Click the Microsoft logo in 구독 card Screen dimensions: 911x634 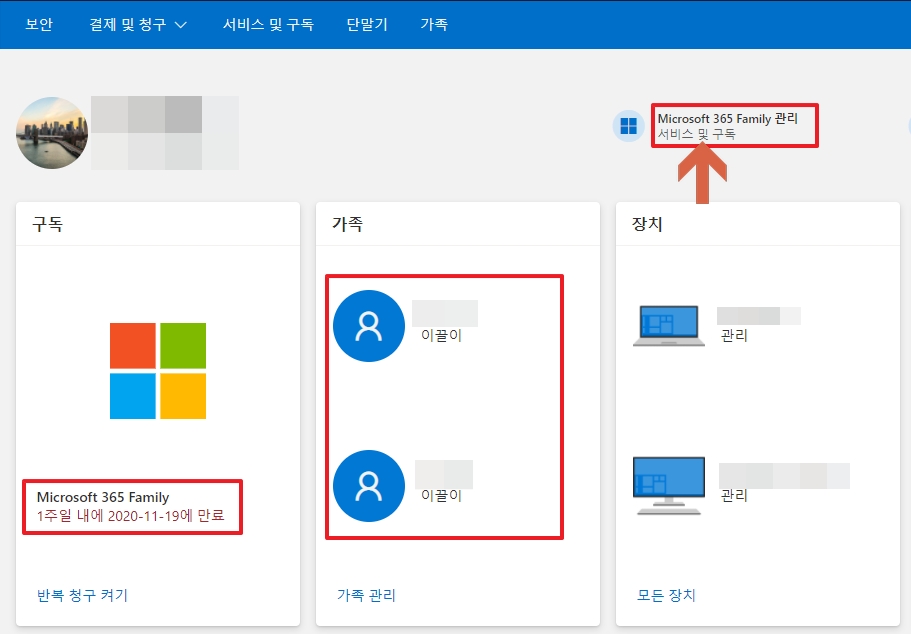point(158,371)
